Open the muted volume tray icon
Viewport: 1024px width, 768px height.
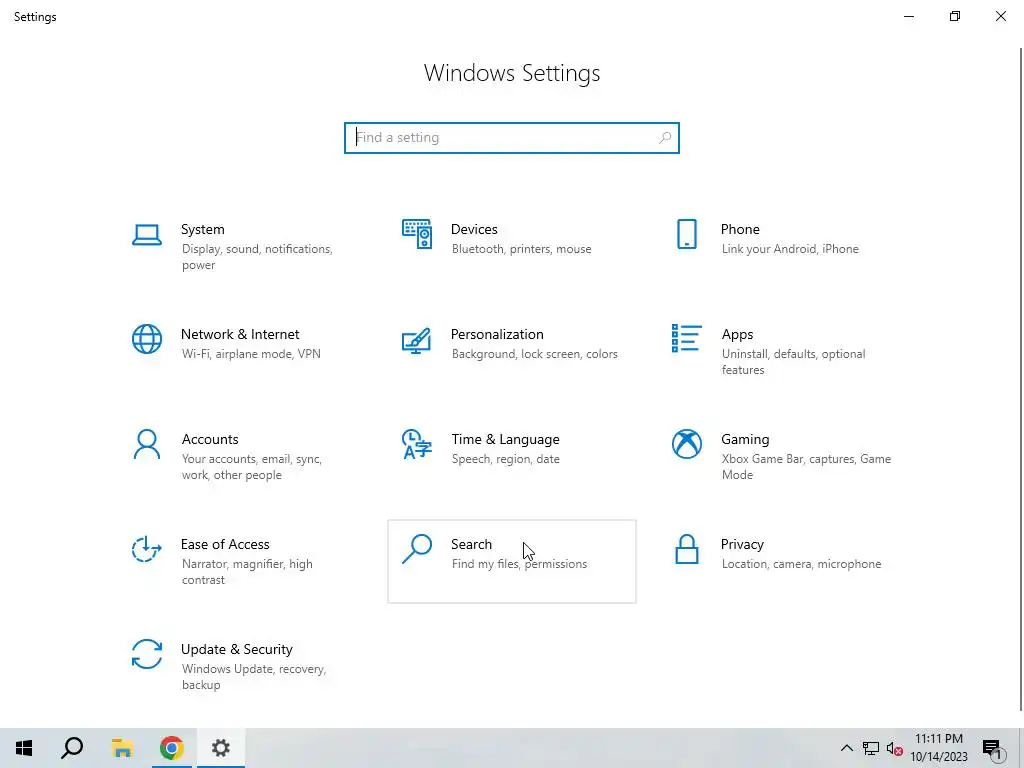(x=895, y=748)
